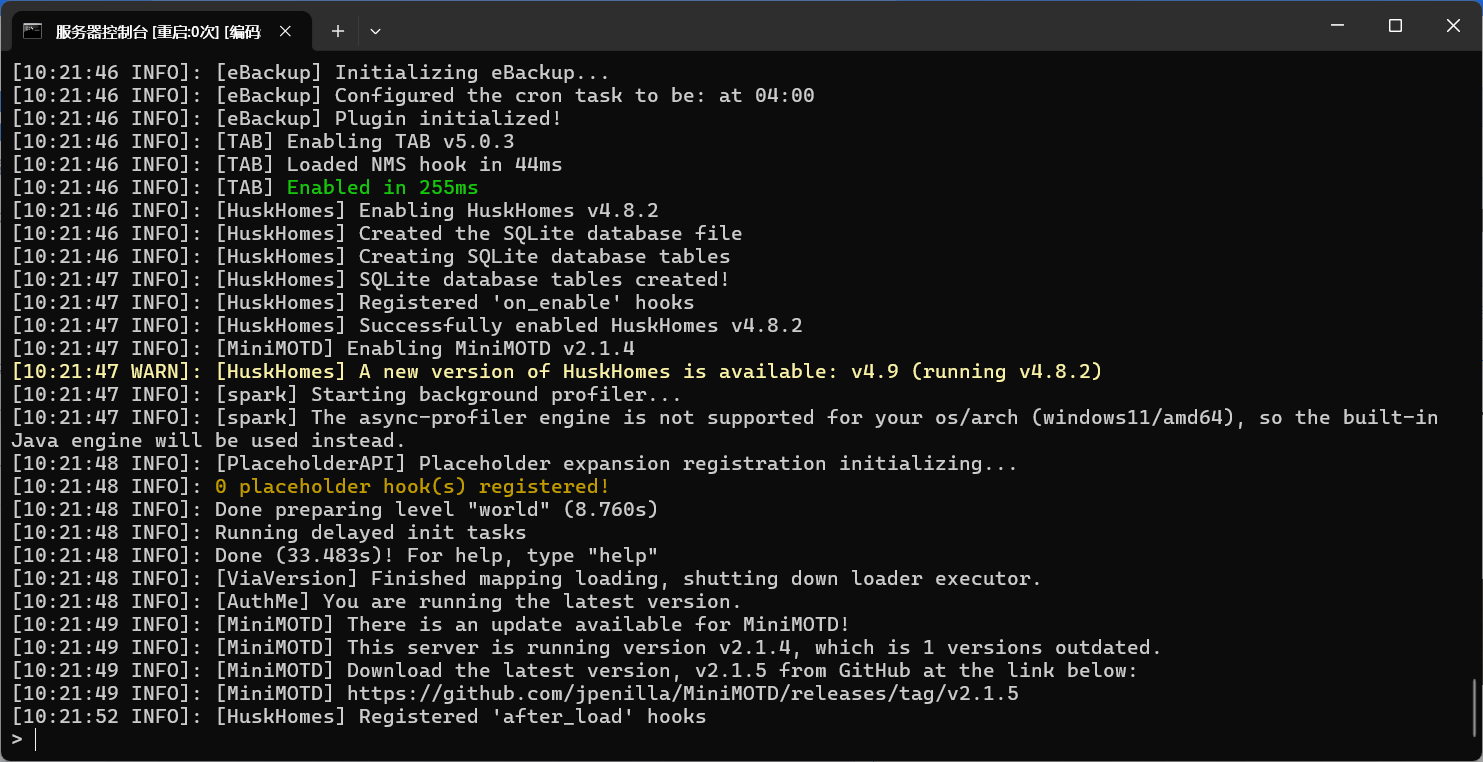The width and height of the screenshot is (1483, 762).
Task: Click the AuthMe latest version log line
Action: [377, 601]
